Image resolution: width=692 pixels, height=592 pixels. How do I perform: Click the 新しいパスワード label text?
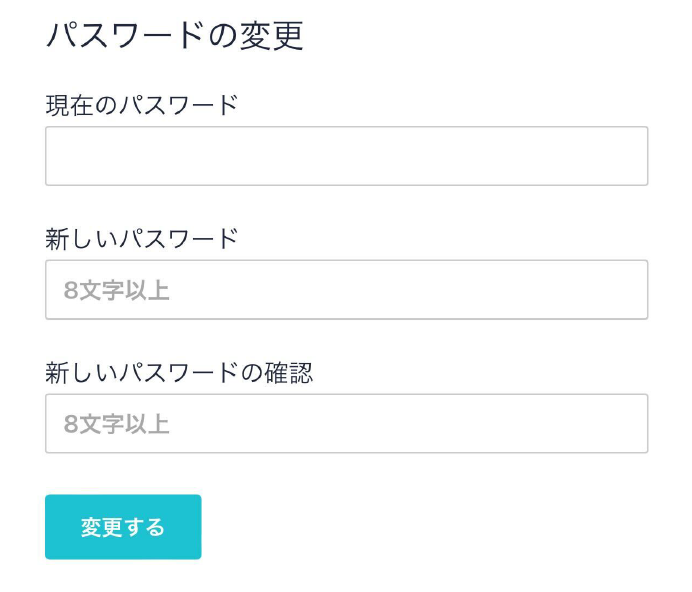tap(142, 238)
